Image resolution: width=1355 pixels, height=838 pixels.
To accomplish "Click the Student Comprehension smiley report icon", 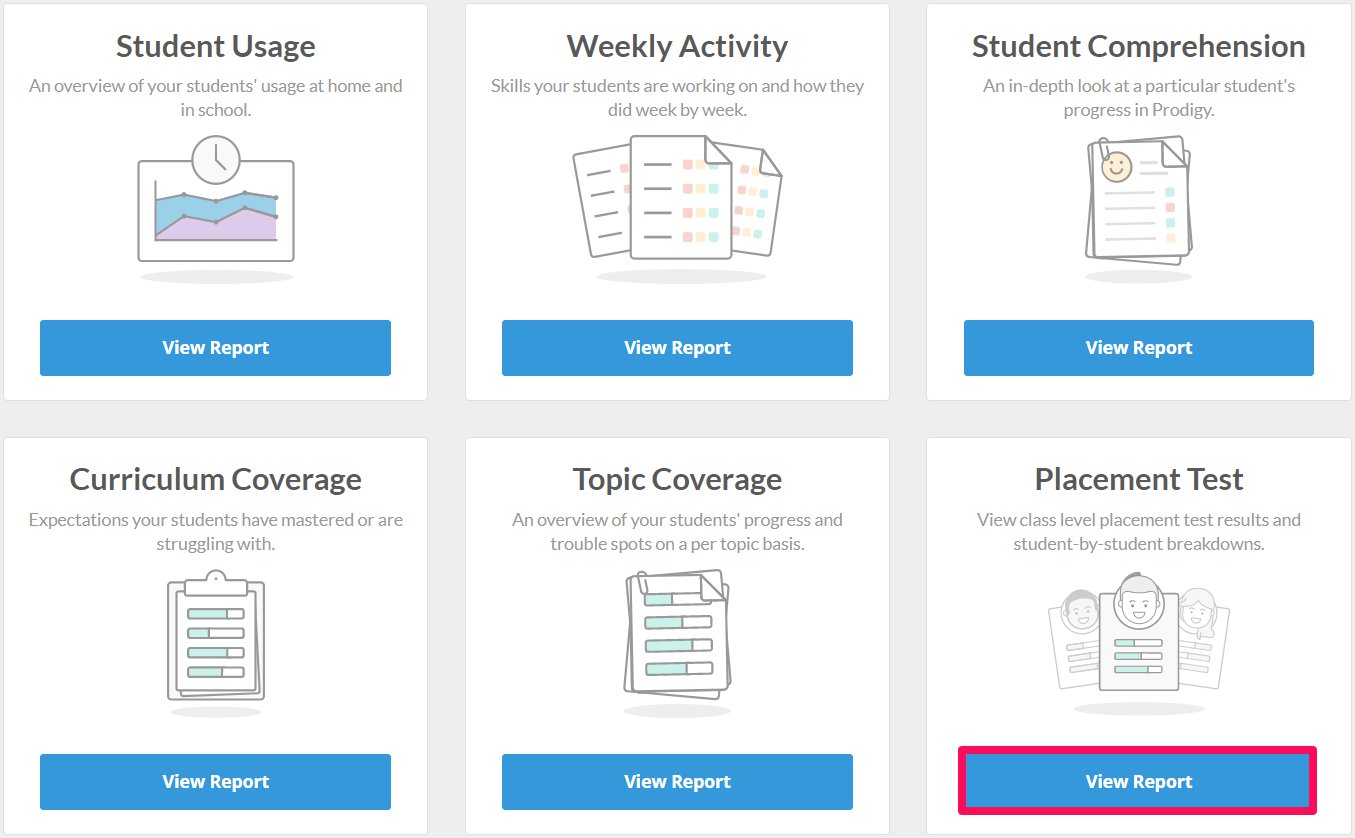I will click(1138, 208).
